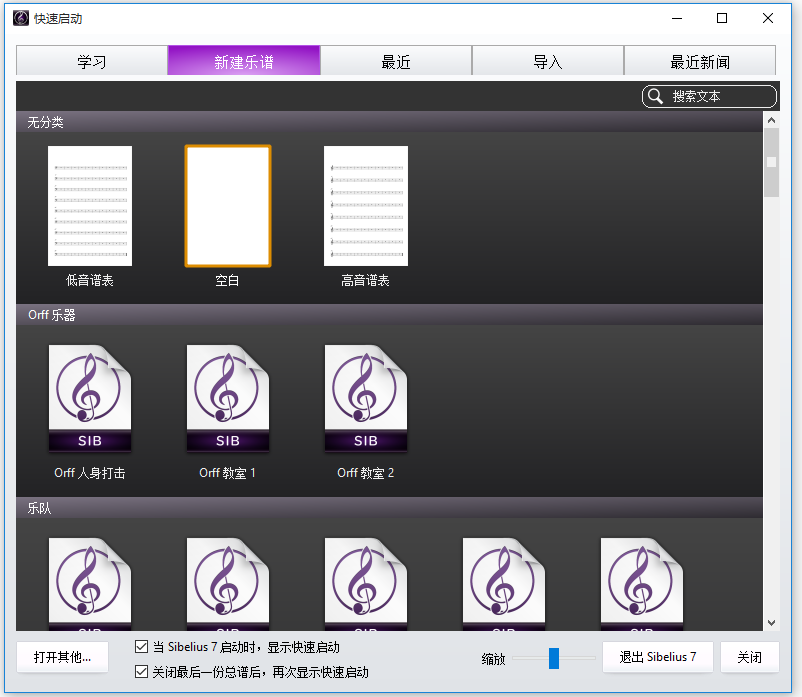Select the 低音谱表 score thumbnail
The height and width of the screenshot is (697, 802).
tap(90, 206)
